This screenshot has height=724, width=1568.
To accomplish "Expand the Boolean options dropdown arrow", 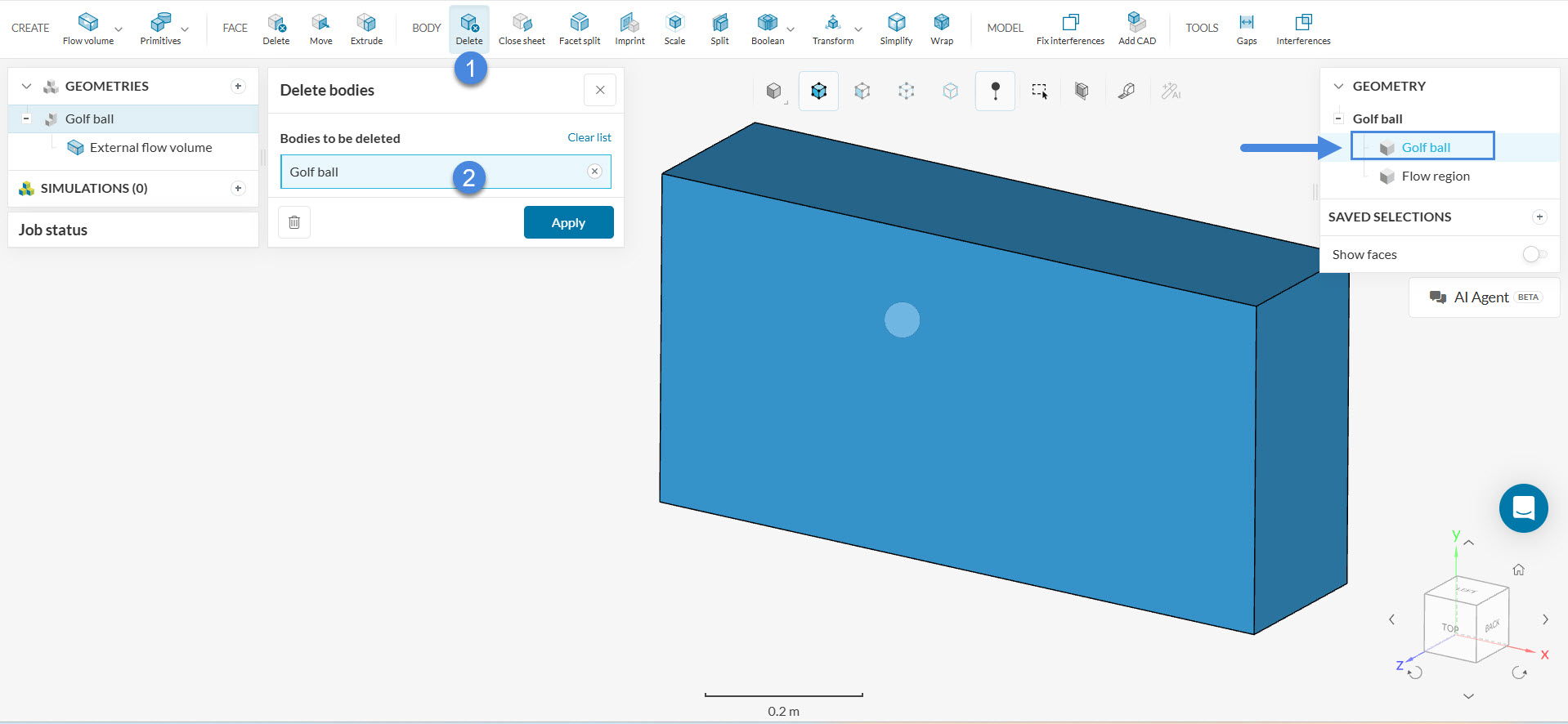I will 791,29.
